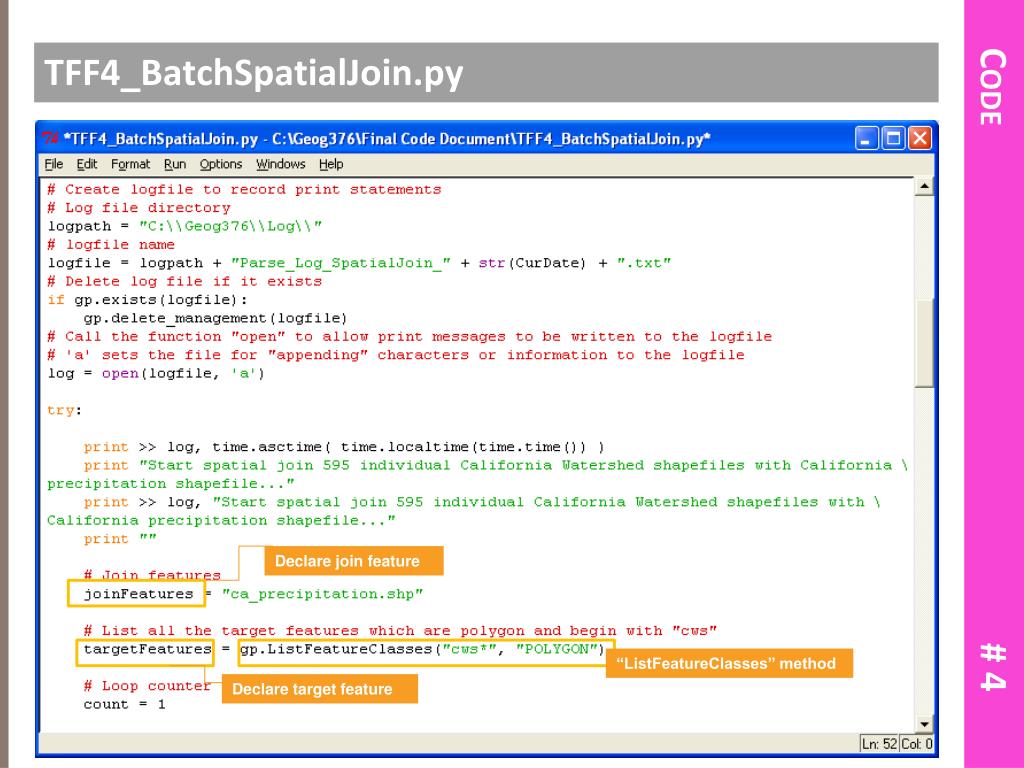Click the line starting 'logfile = logpath +'
The image size is (1024, 768).
pyautogui.click(x=359, y=263)
